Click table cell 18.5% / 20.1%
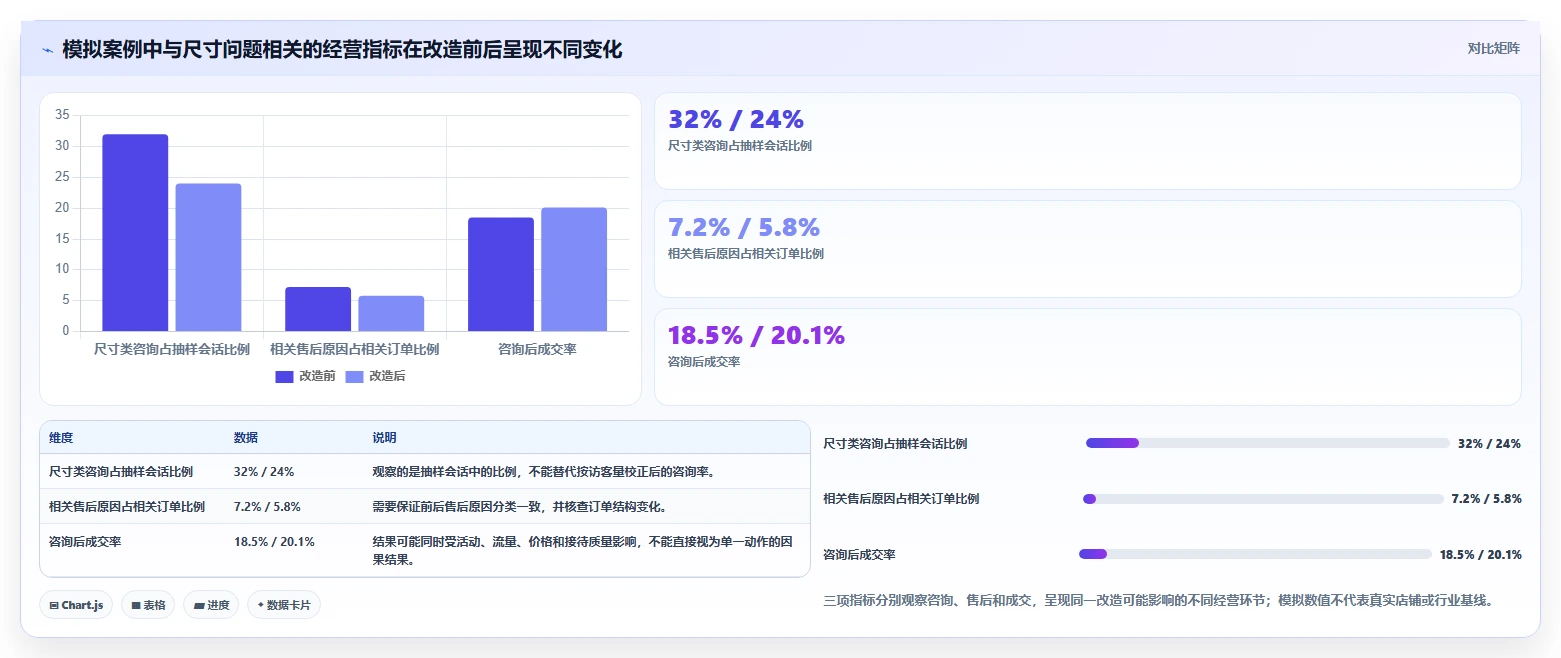This screenshot has height=658, width=1561. tap(274, 542)
